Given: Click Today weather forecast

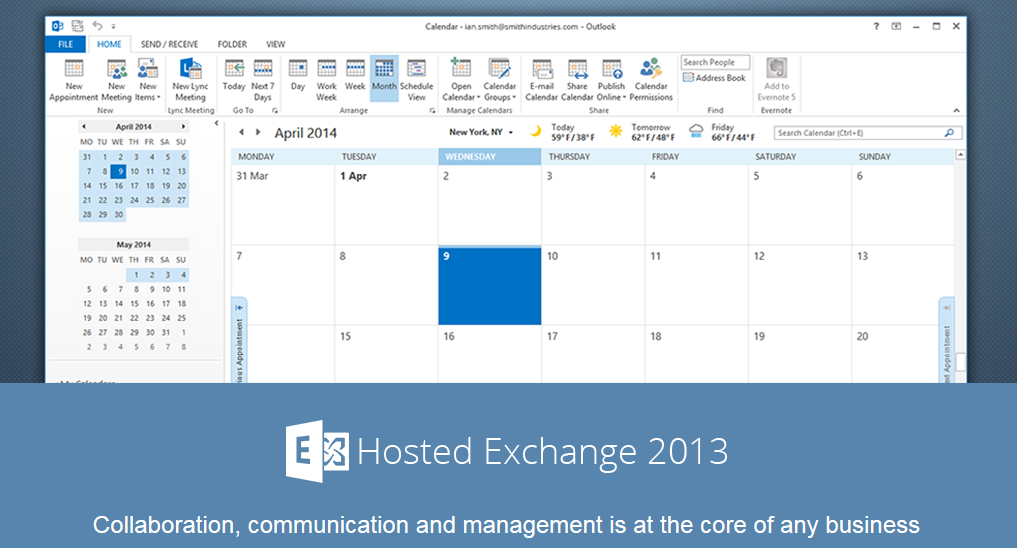Looking at the screenshot, I should click(564, 132).
